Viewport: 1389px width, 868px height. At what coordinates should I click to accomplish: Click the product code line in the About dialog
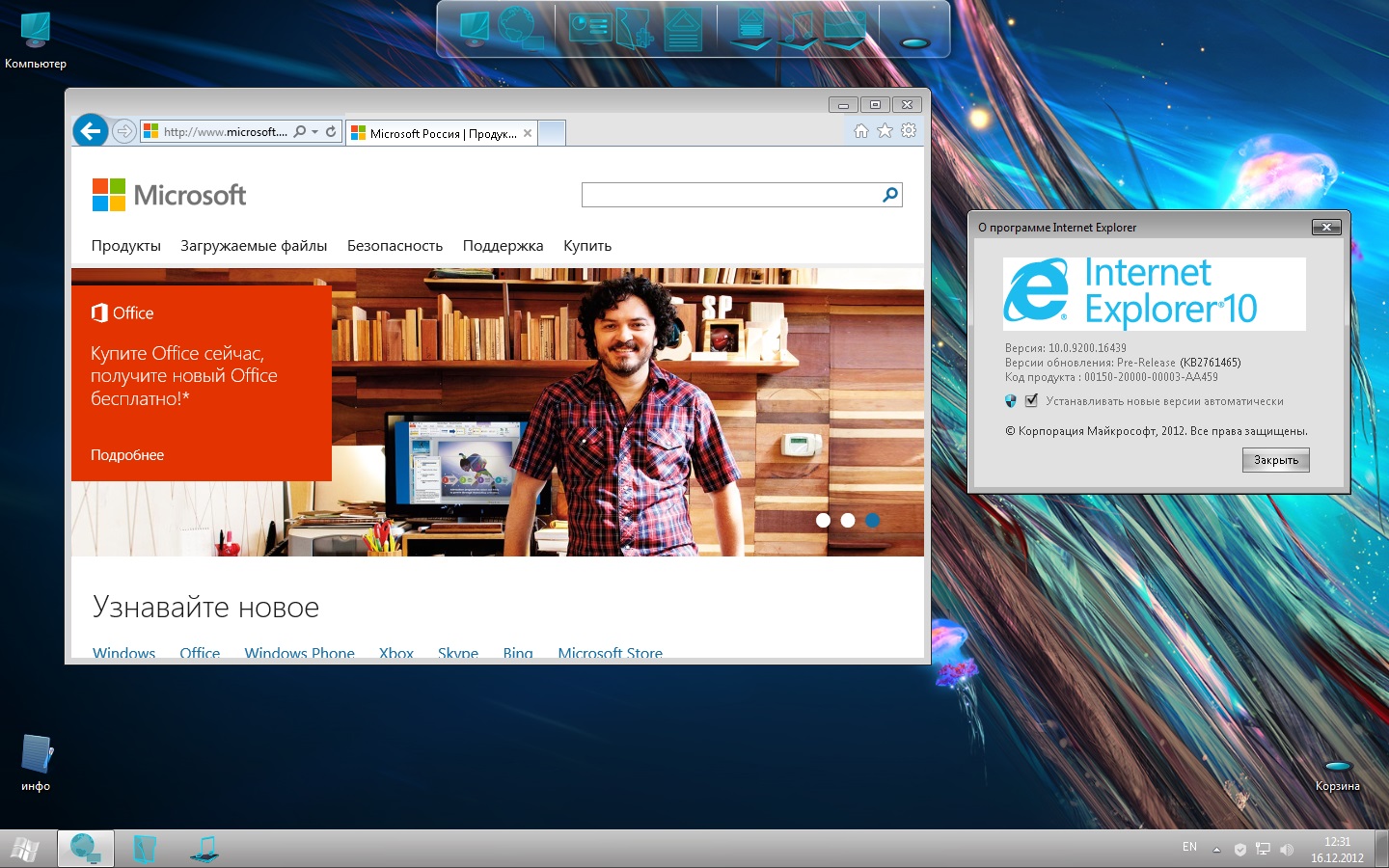coord(1111,377)
